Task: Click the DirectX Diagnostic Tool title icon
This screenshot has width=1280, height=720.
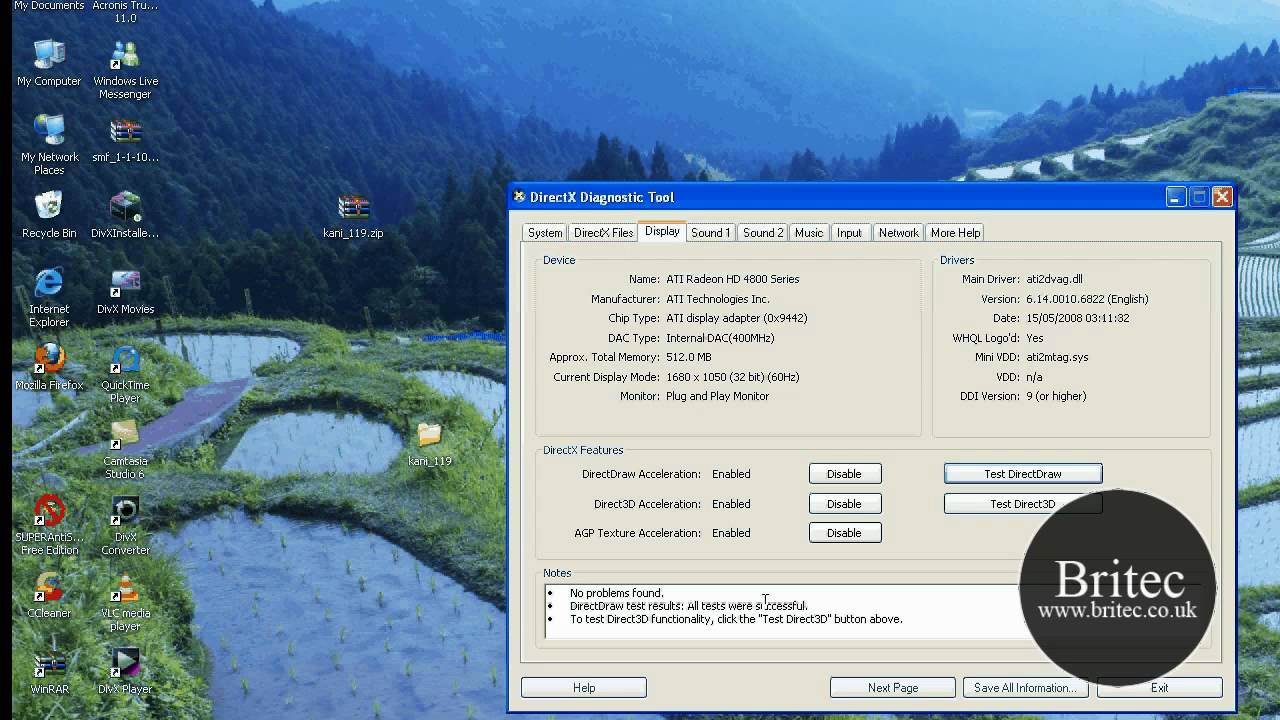Action: [519, 197]
